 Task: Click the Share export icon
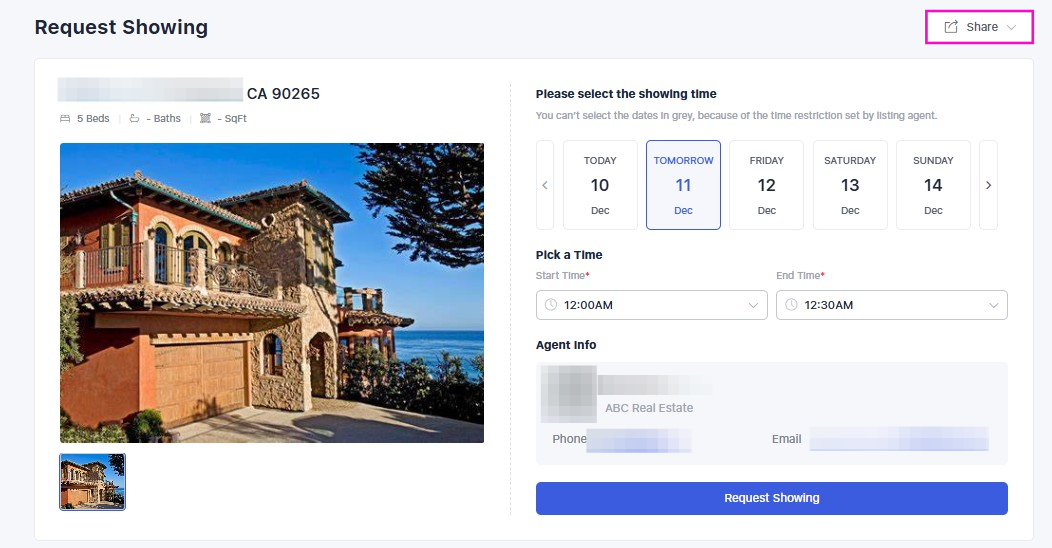(x=951, y=27)
